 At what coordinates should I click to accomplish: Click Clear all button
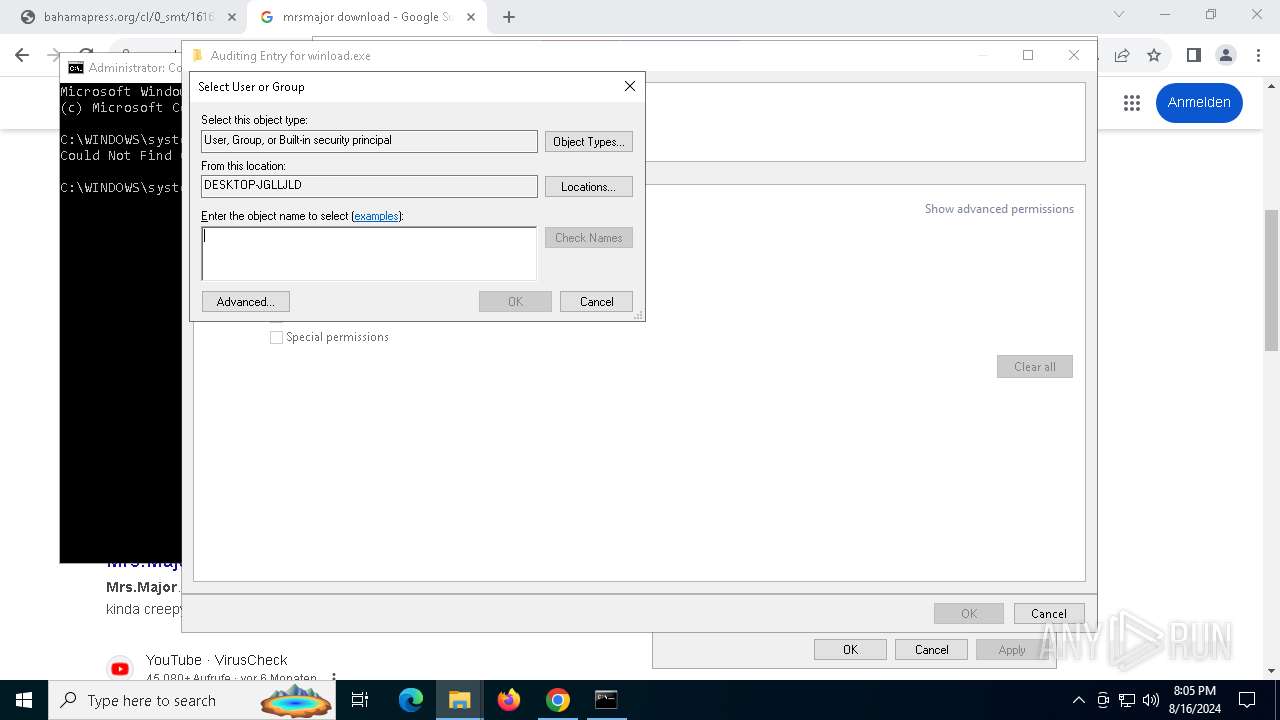(x=1035, y=367)
